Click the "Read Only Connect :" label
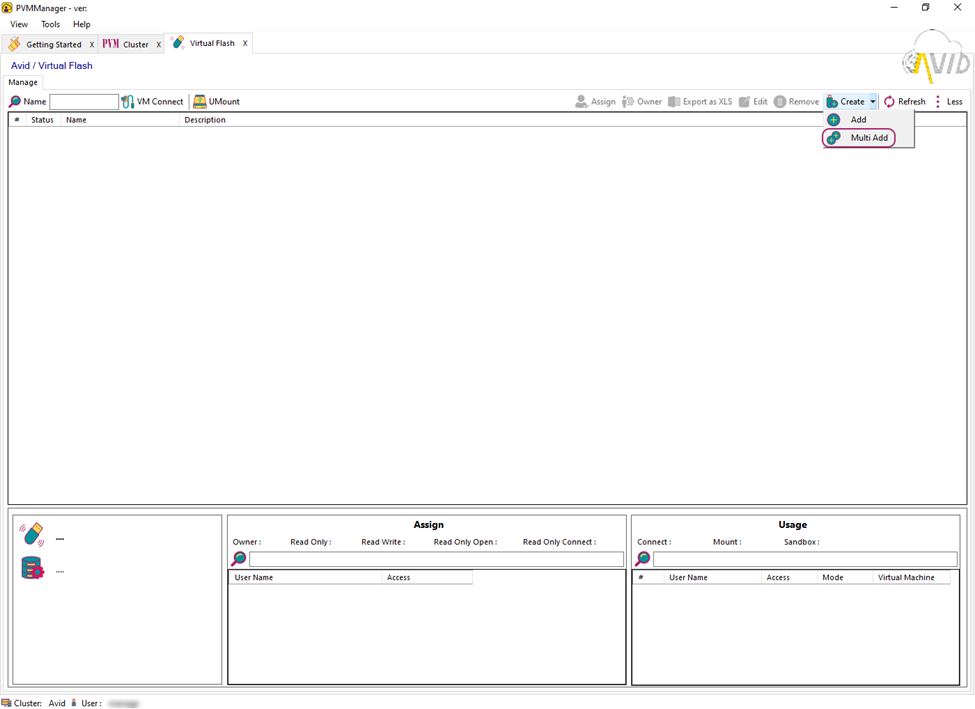The height and width of the screenshot is (709, 975). tap(560, 542)
